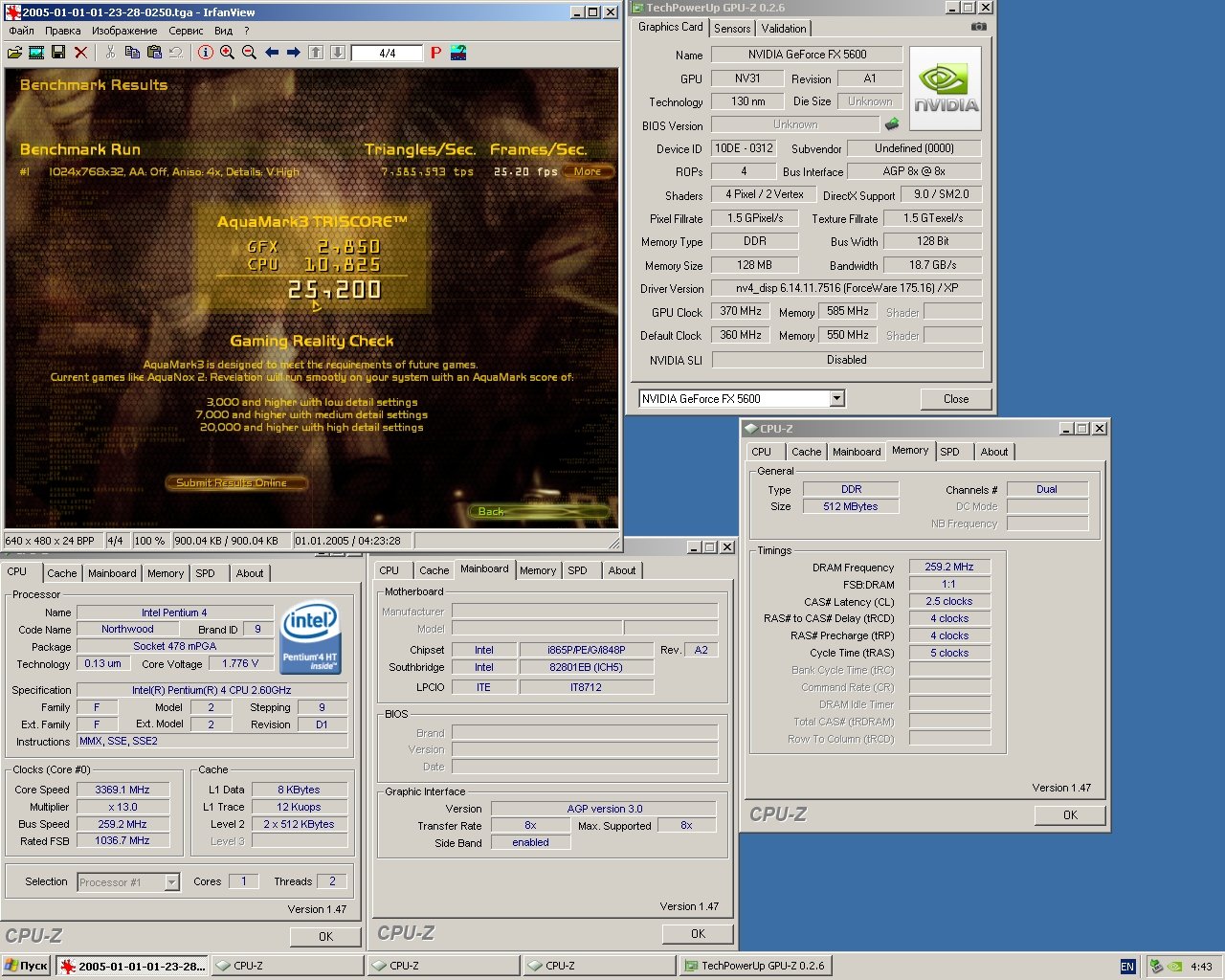1225x980 pixels.
Task: Click the GPU Clock value 370 MHz
Action: (x=741, y=311)
